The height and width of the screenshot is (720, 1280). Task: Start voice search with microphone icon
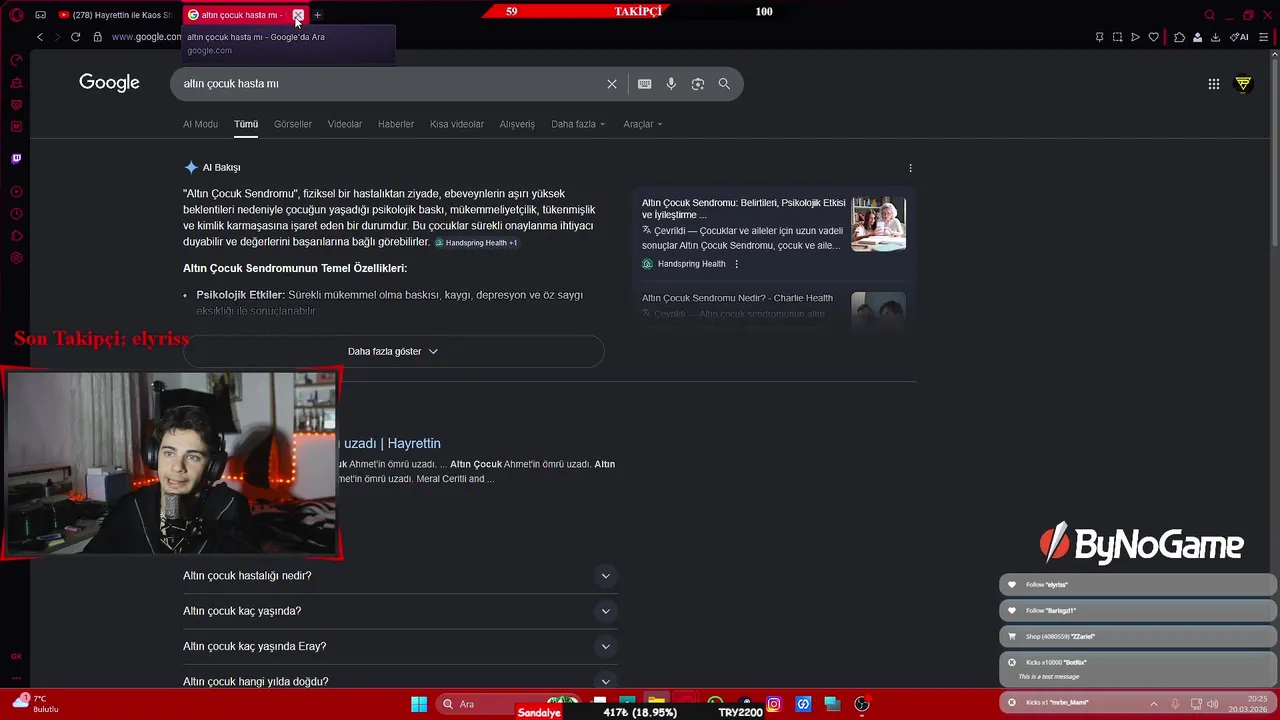(671, 84)
